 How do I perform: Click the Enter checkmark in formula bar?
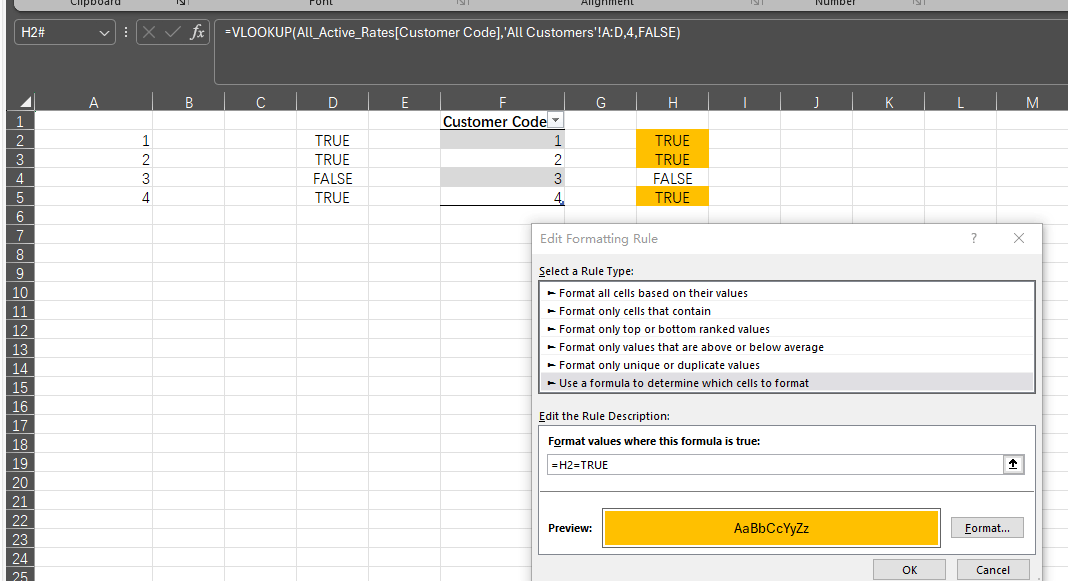pos(173,32)
